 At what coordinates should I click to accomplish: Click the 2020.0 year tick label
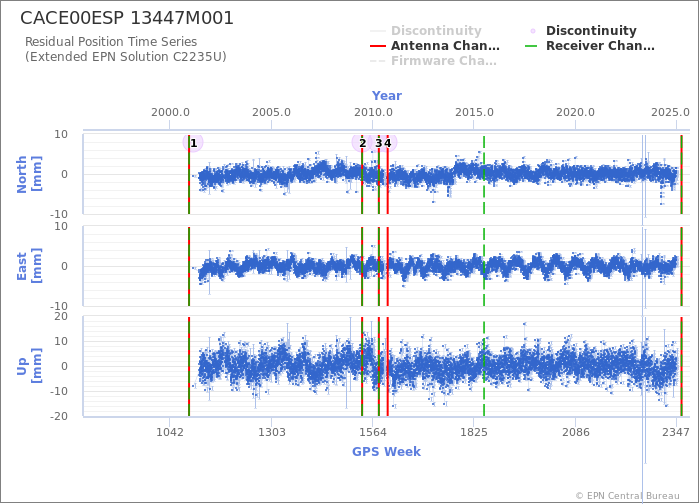[x=575, y=112]
